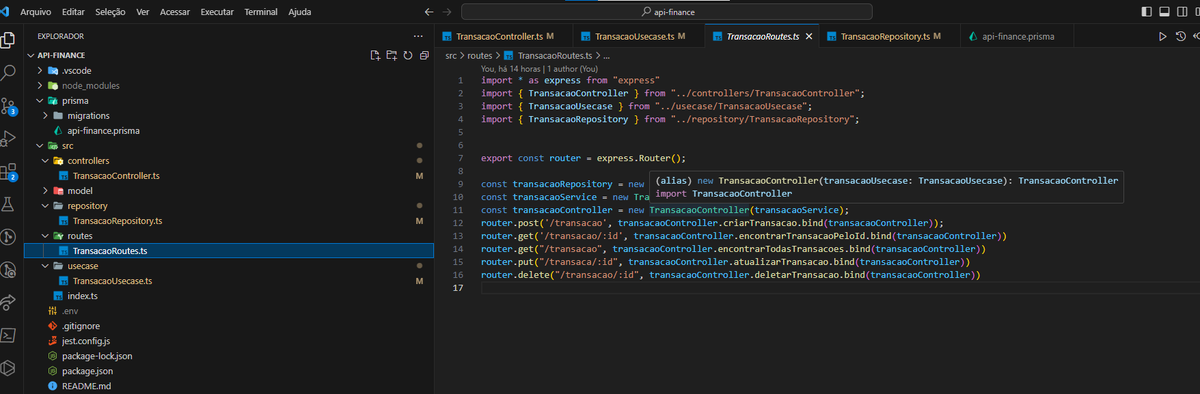The height and width of the screenshot is (394, 1200).
Task: Click line number 17 in the editor gutter
Action: click(458, 288)
